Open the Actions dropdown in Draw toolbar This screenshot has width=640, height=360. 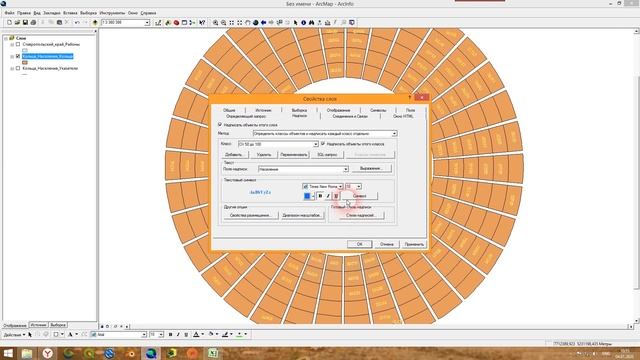click(x=14, y=335)
